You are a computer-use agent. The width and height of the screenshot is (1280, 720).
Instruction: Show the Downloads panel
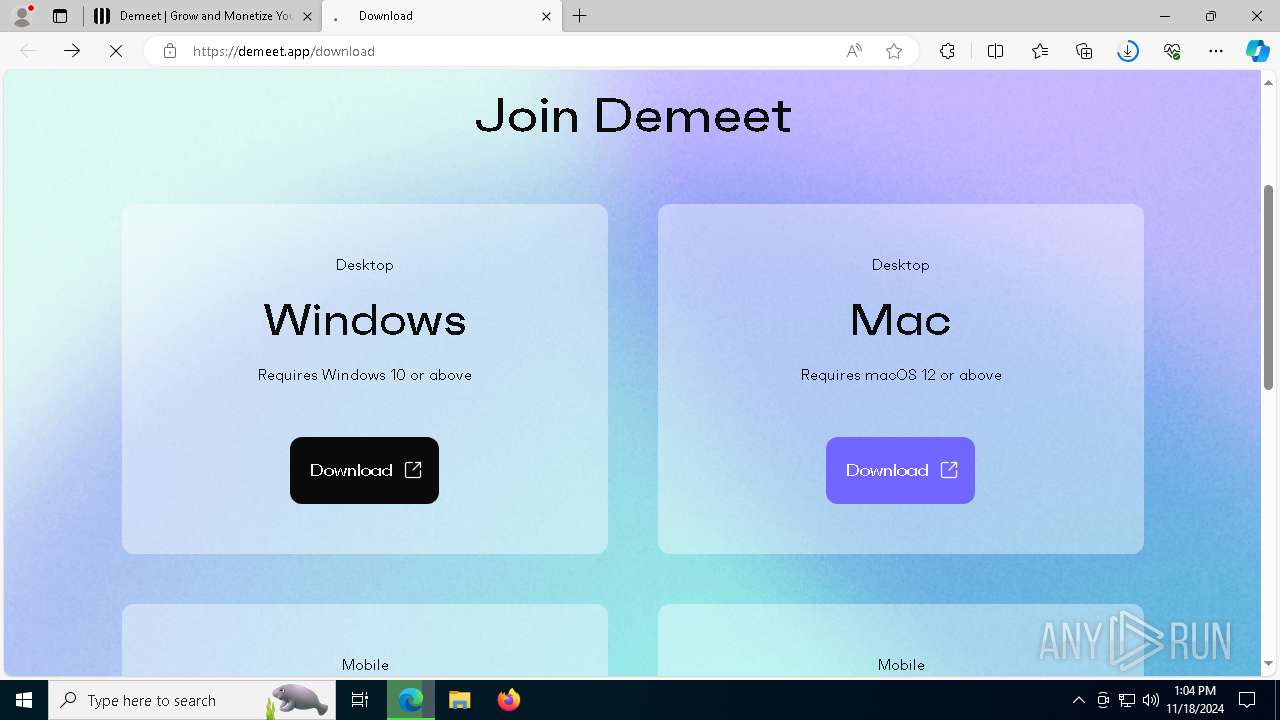(x=1128, y=51)
